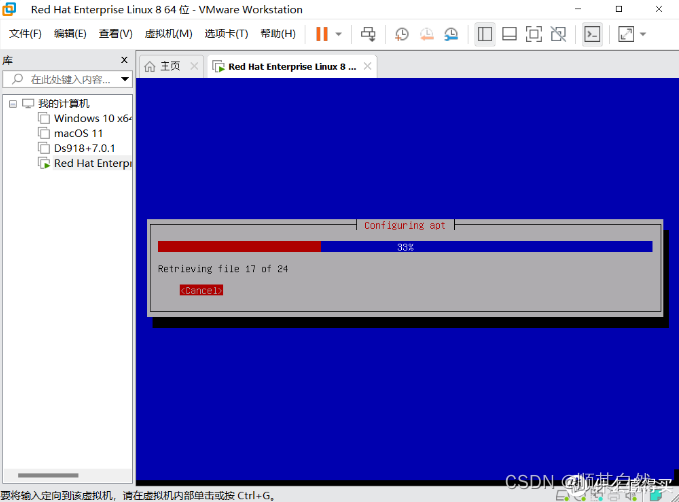Switch to full screen mode icon

[x=534, y=34]
